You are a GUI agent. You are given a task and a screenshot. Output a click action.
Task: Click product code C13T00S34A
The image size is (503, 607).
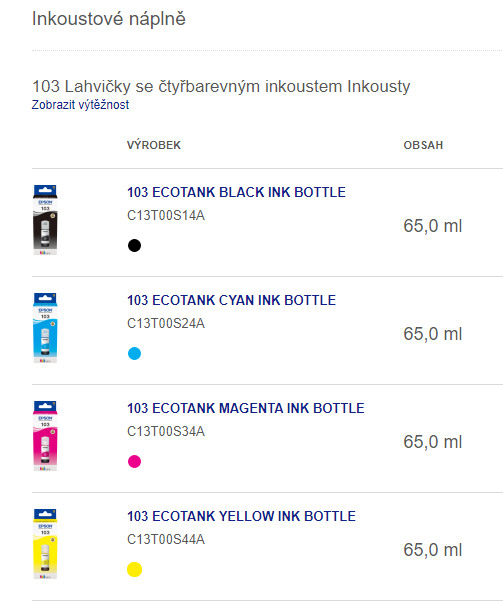pos(166,431)
